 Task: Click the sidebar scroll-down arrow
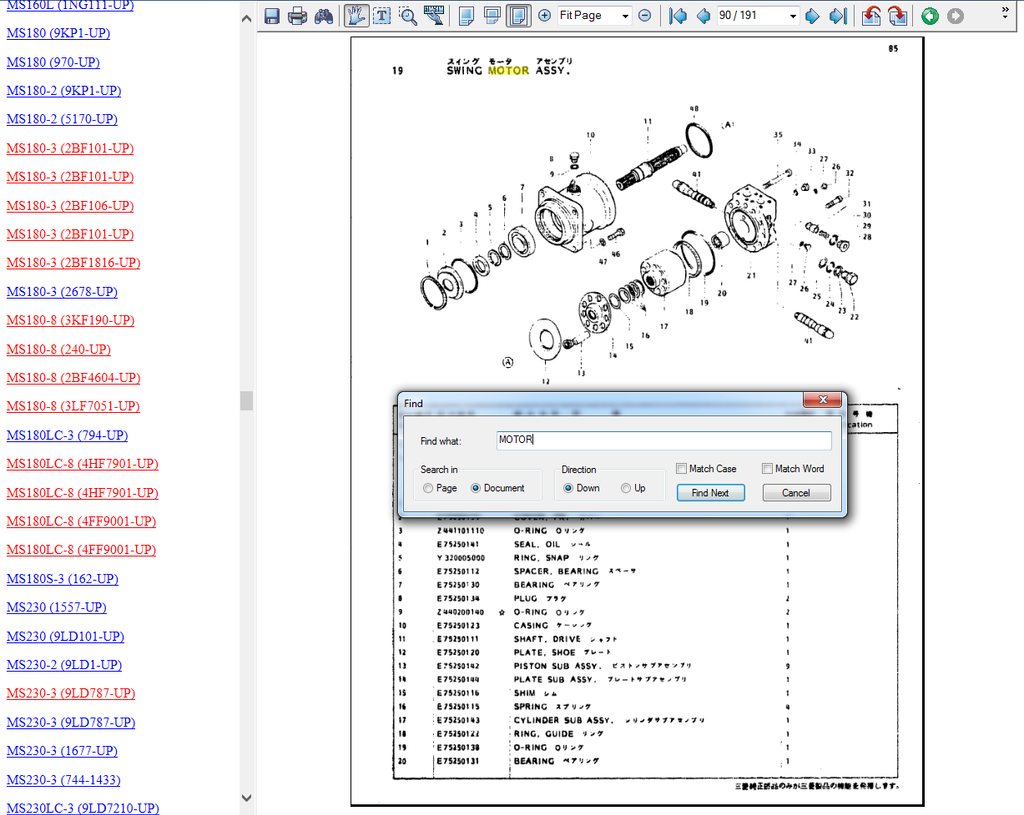tap(247, 798)
